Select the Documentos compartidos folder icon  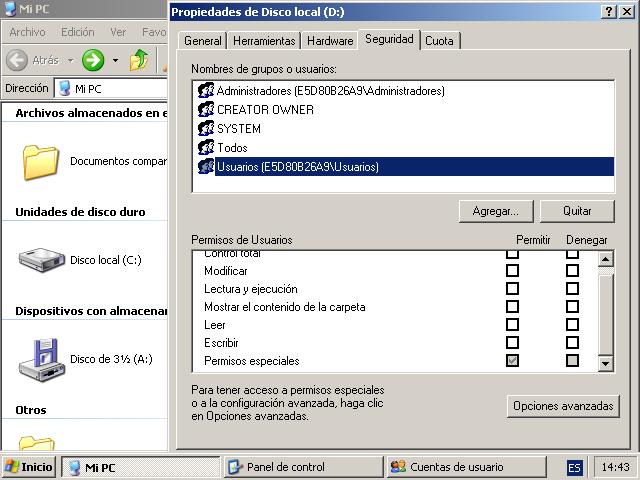41,162
